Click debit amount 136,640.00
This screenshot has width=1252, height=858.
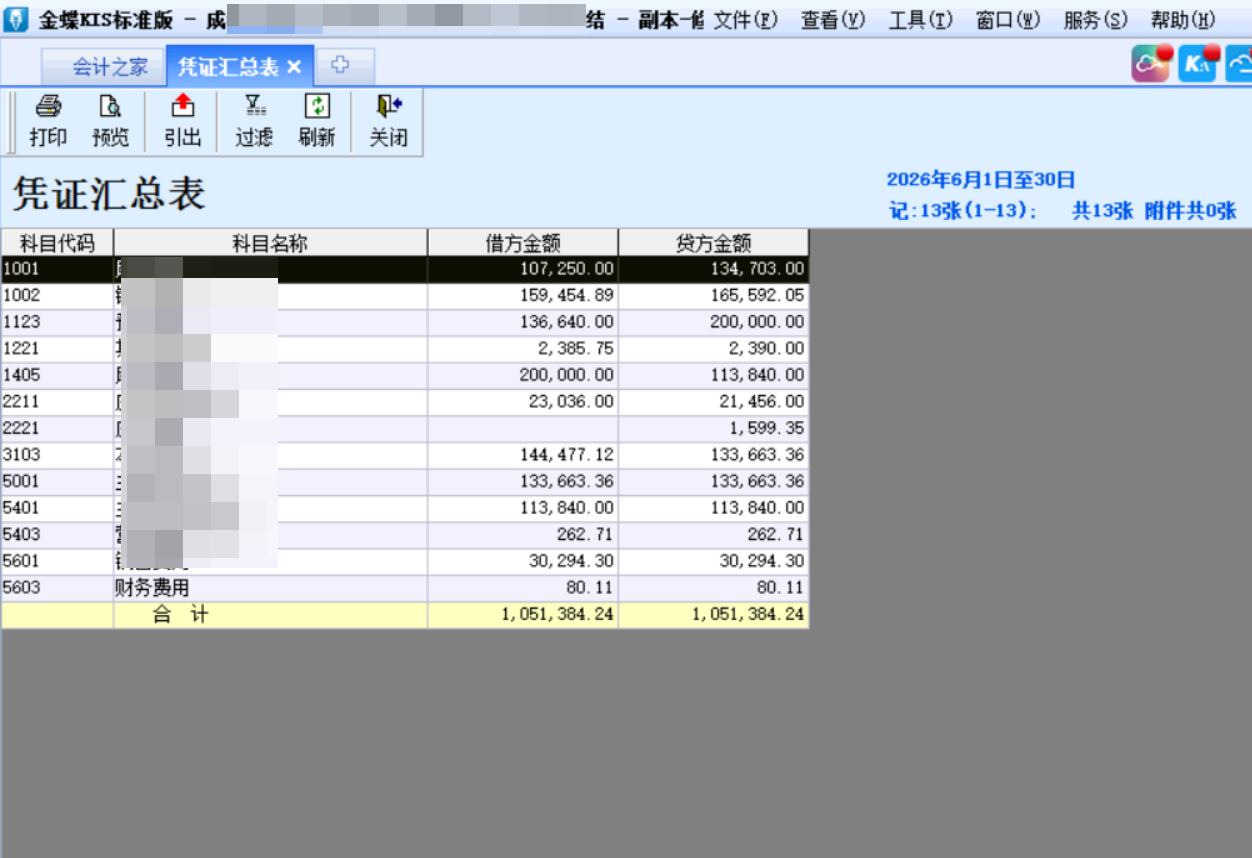(523, 322)
